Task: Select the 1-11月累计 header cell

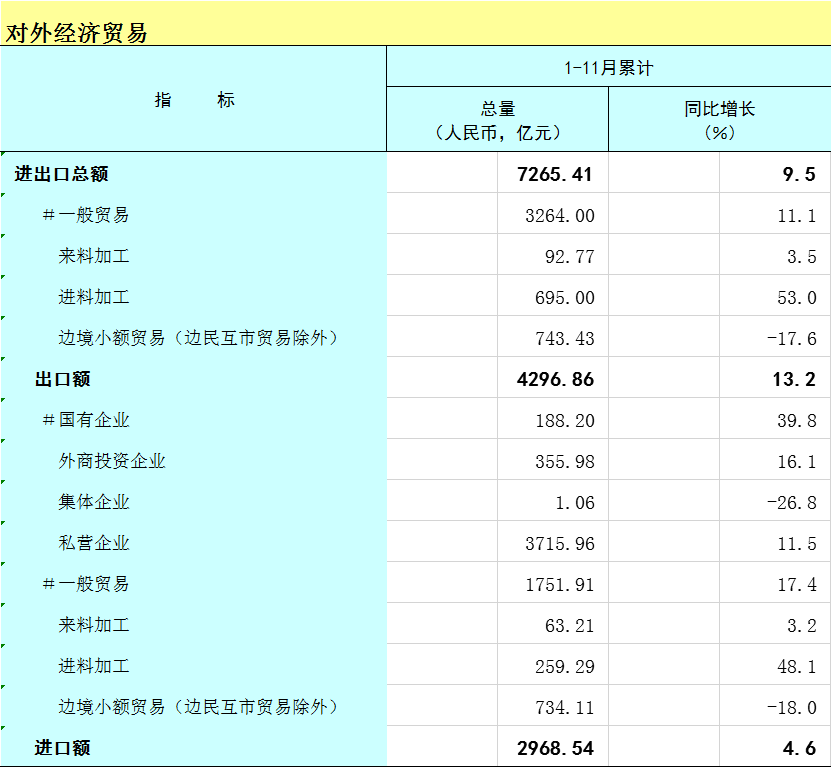Action: click(x=608, y=68)
